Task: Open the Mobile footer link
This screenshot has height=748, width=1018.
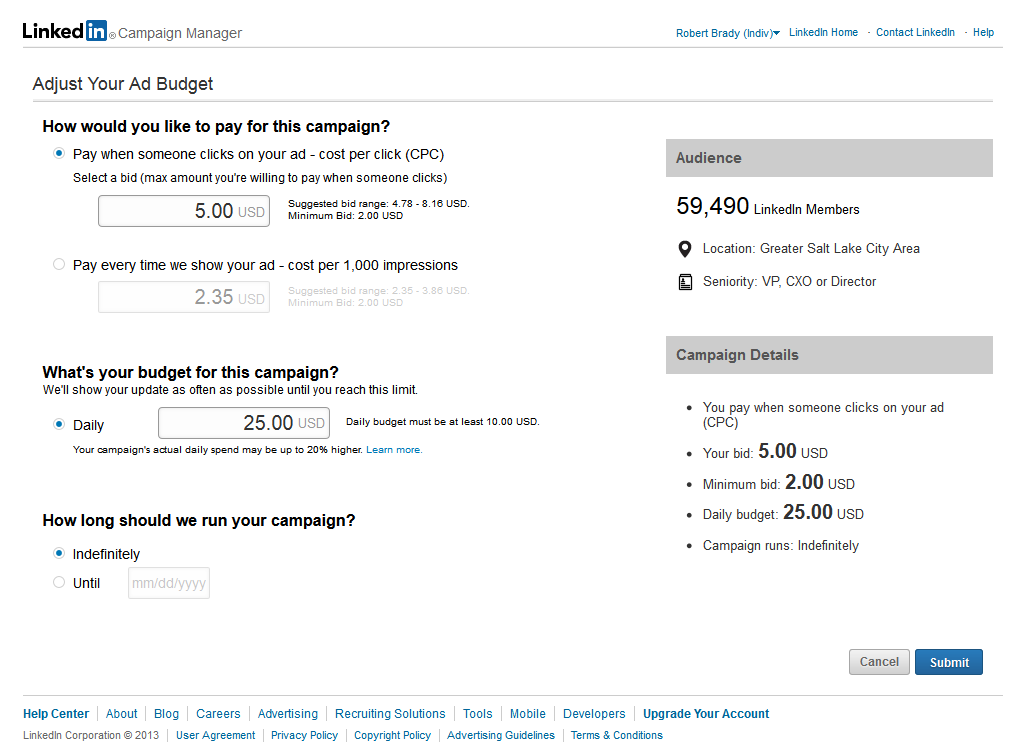Action: point(527,714)
